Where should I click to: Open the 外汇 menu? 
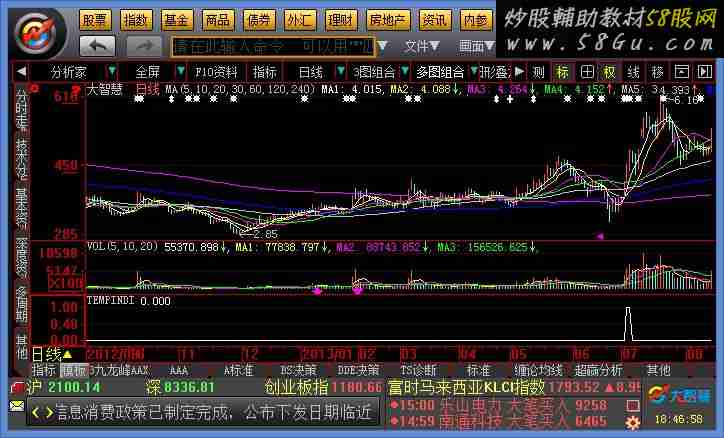coord(300,20)
